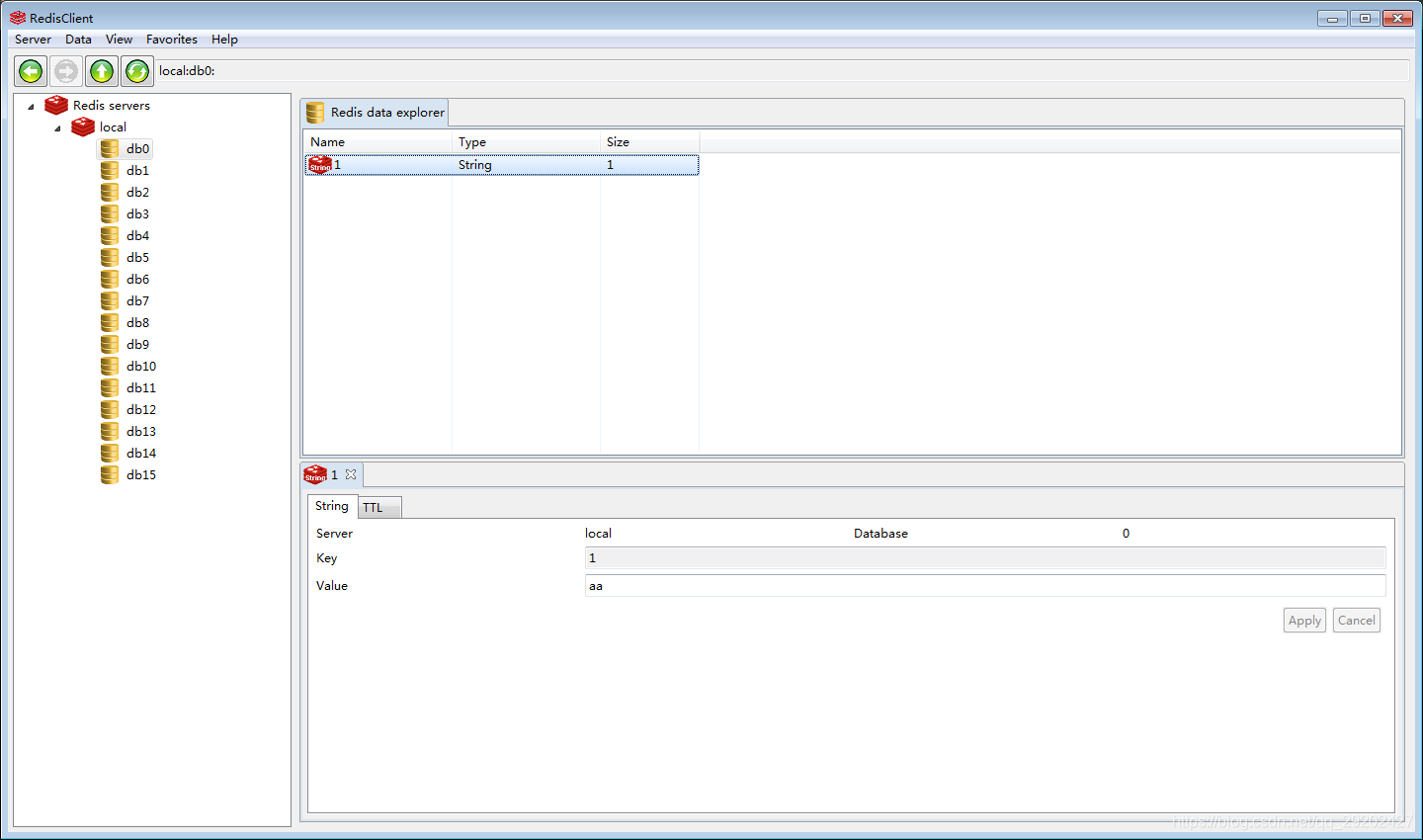Select the db12 database icon
The height and width of the screenshot is (840, 1423).
110,409
